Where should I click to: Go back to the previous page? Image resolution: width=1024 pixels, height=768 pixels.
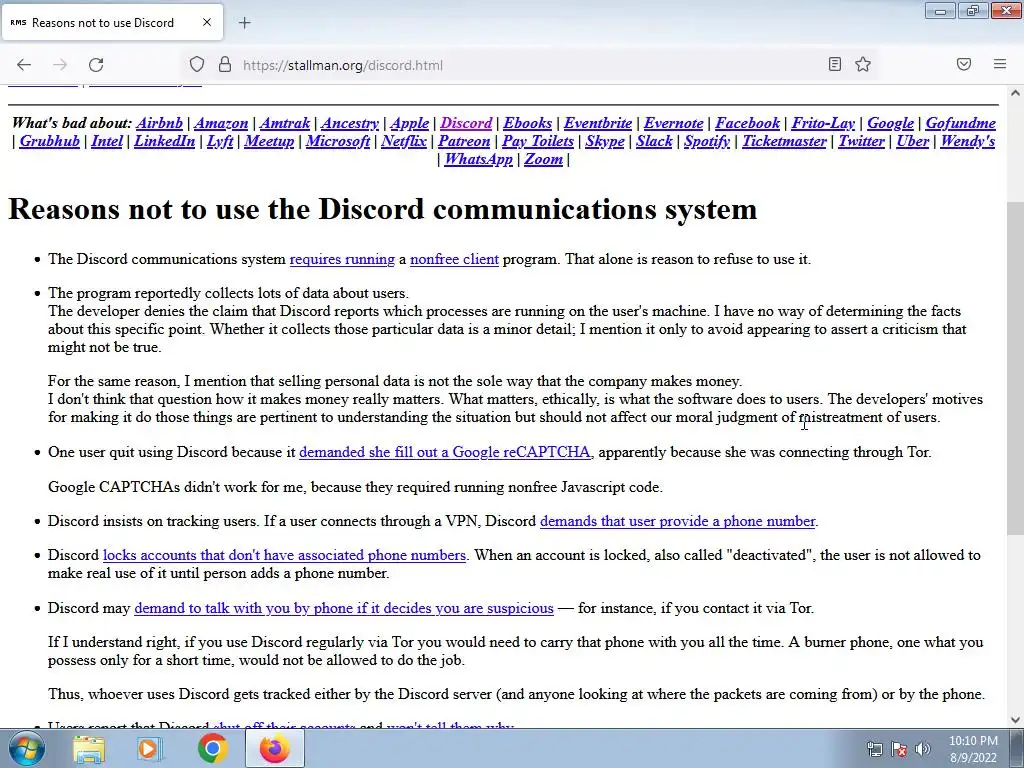click(x=24, y=64)
